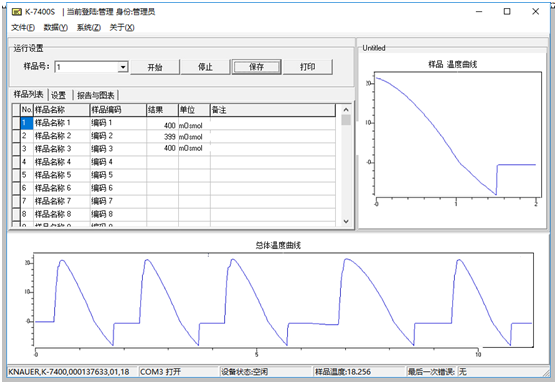
Task: Click cell 样品名称 2
Action: [x=61, y=136]
